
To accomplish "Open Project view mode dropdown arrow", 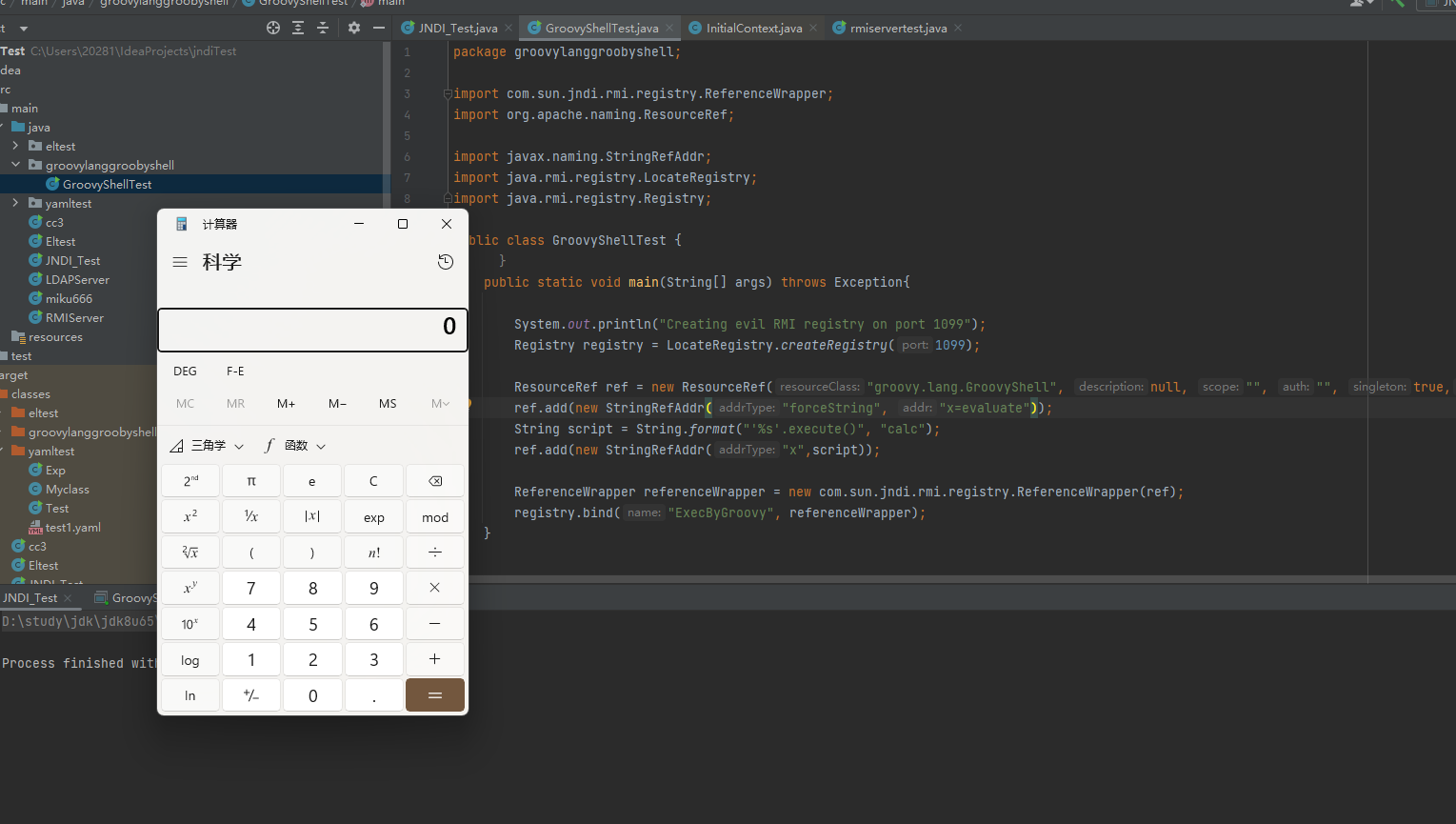I will (x=23, y=29).
